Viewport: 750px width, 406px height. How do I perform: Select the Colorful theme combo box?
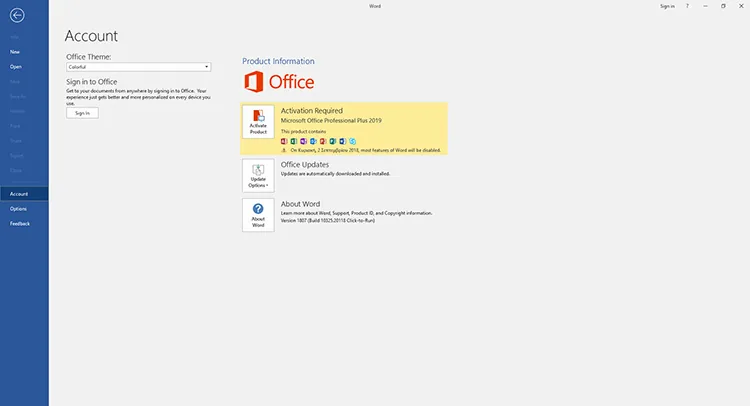pyautogui.click(x=138, y=67)
